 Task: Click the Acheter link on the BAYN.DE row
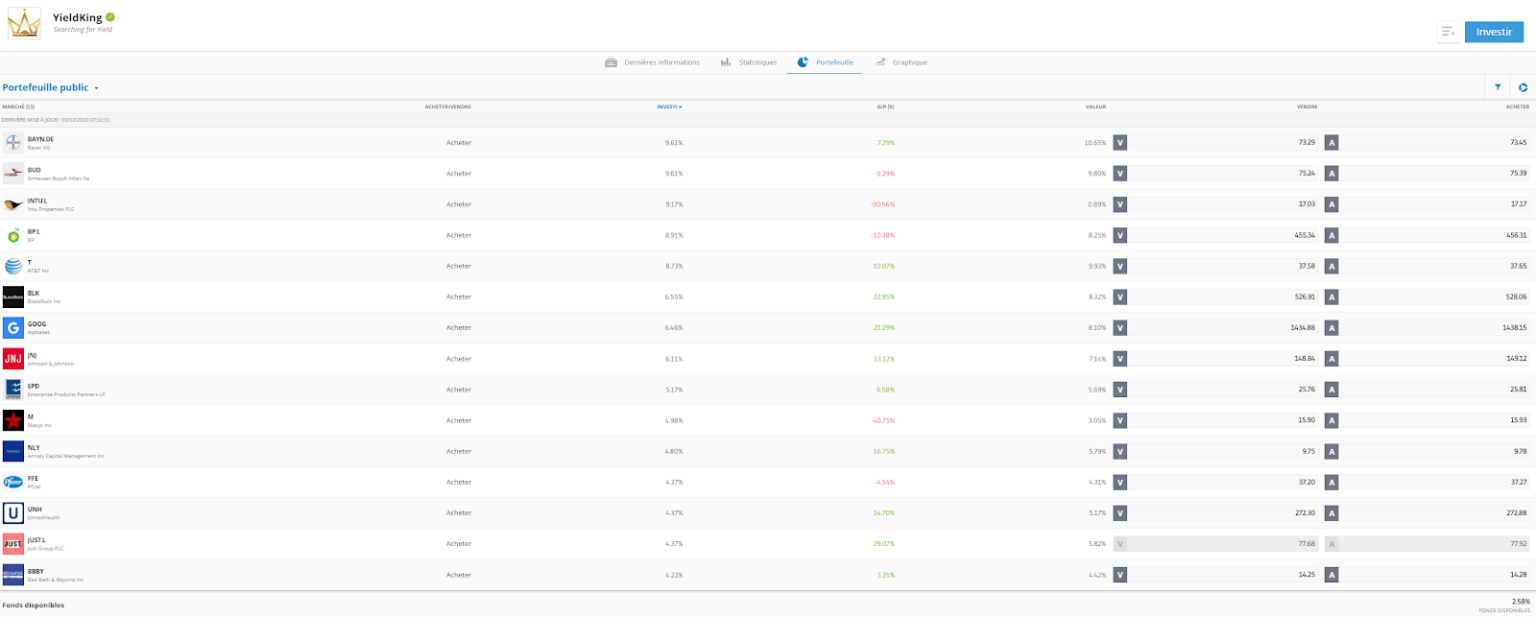pyautogui.click(x=458, y=142)
